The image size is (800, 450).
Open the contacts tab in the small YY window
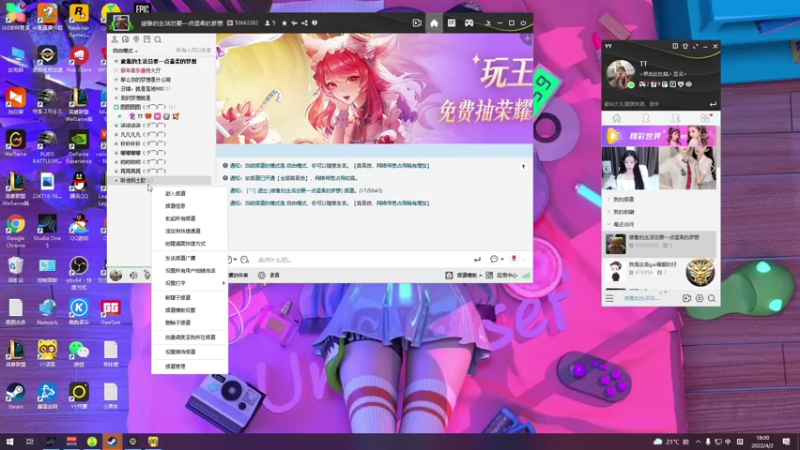pyautogui.click(x=645, y=118)
